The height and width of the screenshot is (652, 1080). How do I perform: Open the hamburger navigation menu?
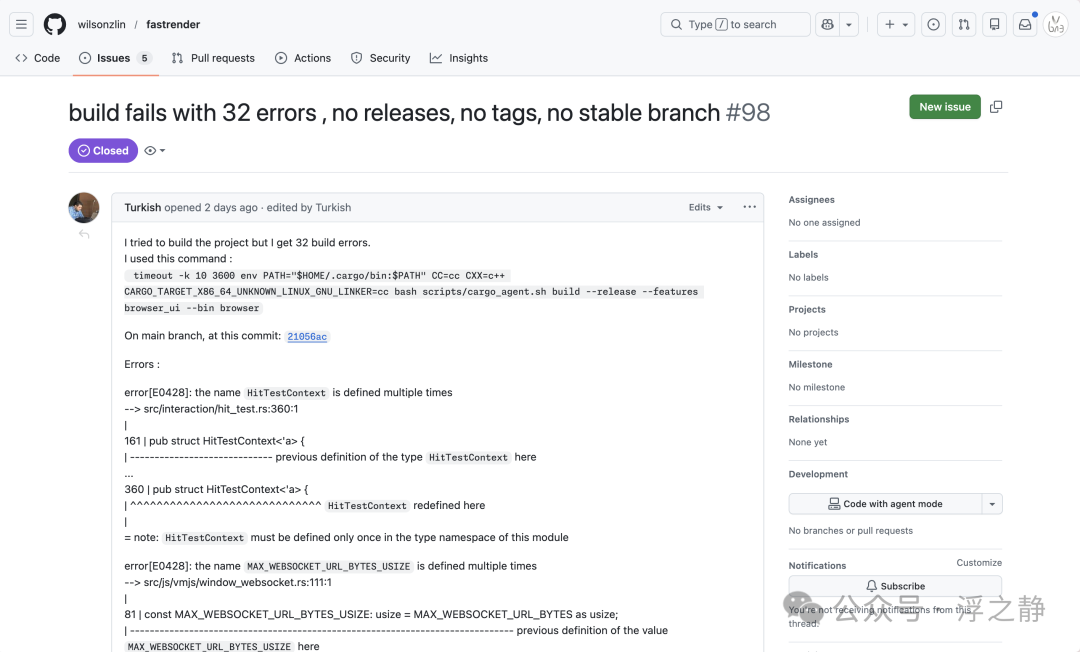tap(21, 25)
